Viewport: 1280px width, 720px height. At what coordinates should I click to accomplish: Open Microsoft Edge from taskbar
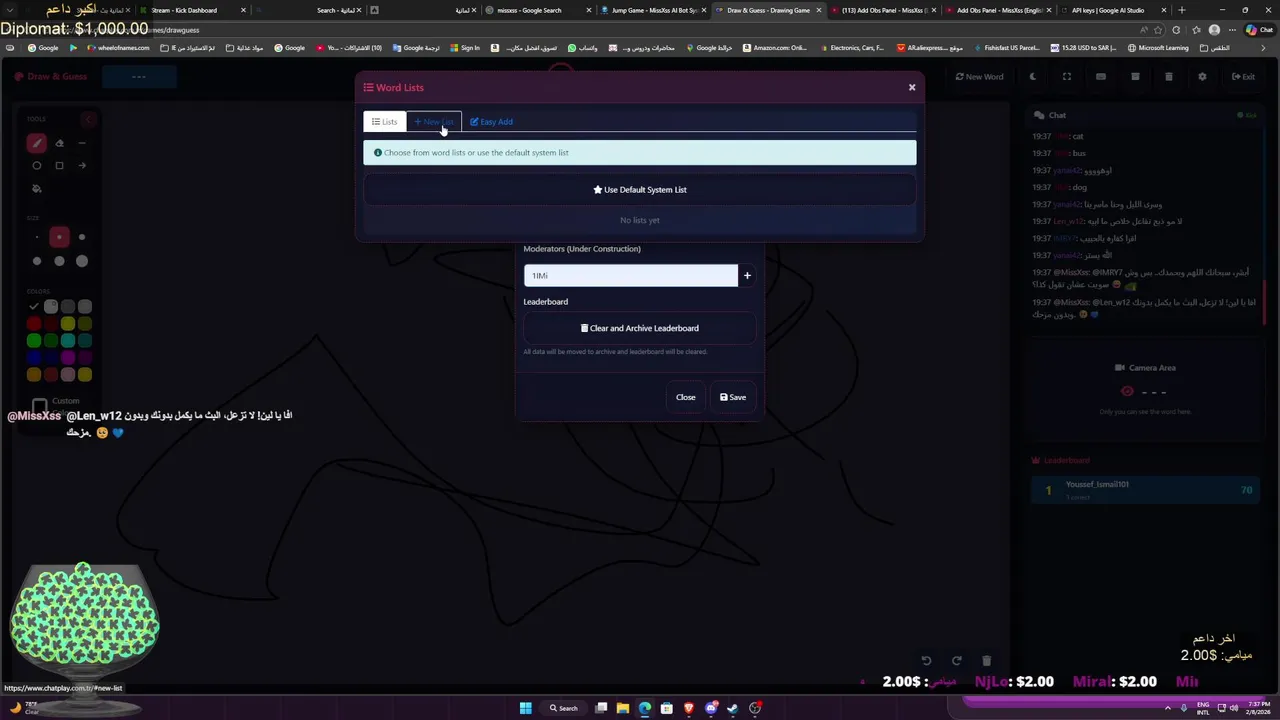coord(644,708)
